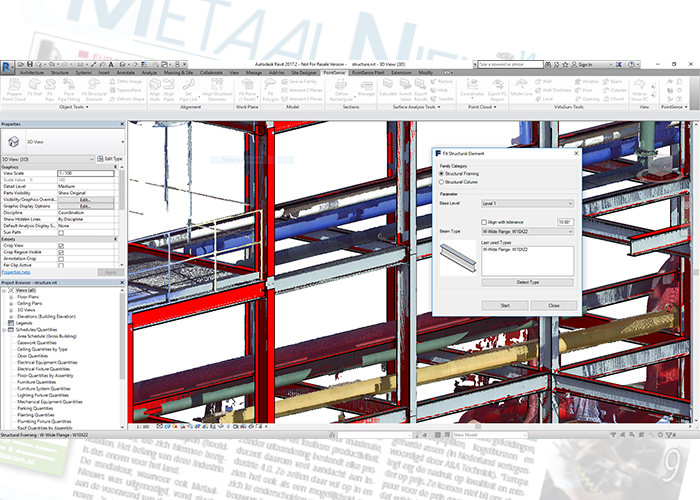Expand the Ceiling Plans tree node
The height and width of the screenshot is (500, 700).
[x=11, y=304]
